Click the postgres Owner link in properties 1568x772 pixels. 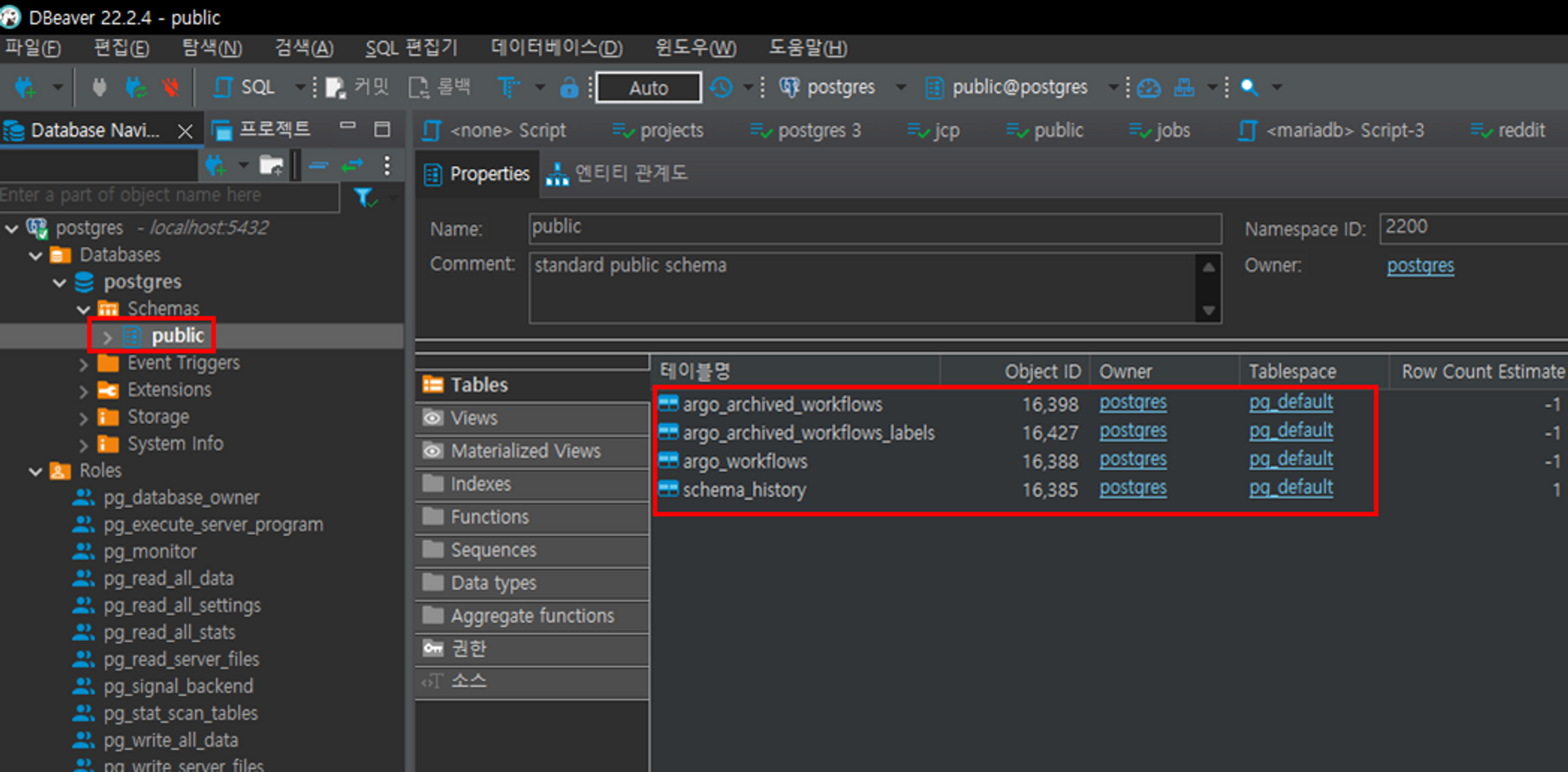[1420, 266]
